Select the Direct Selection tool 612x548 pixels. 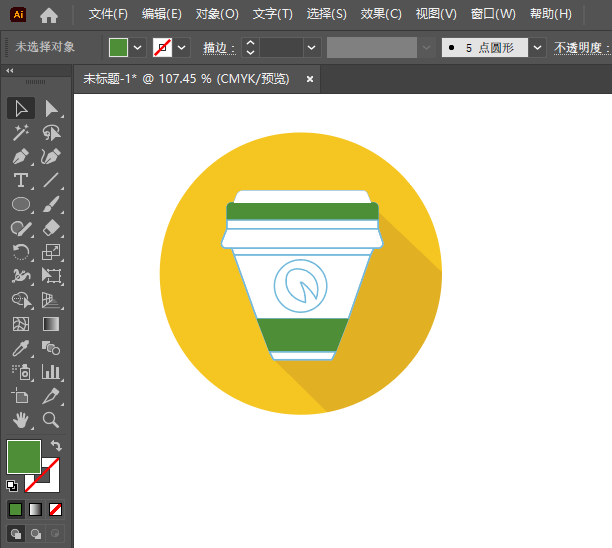(51, 109)
